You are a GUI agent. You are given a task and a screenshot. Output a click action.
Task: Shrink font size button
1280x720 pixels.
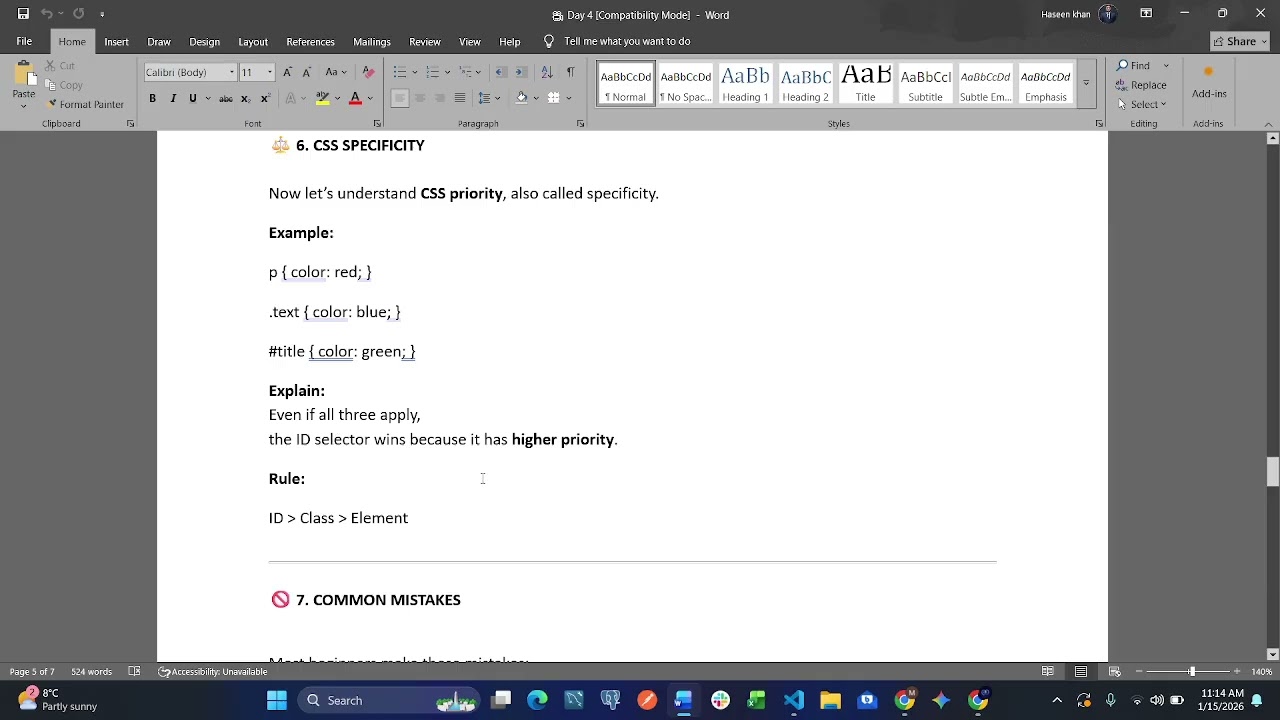(306, 72)
